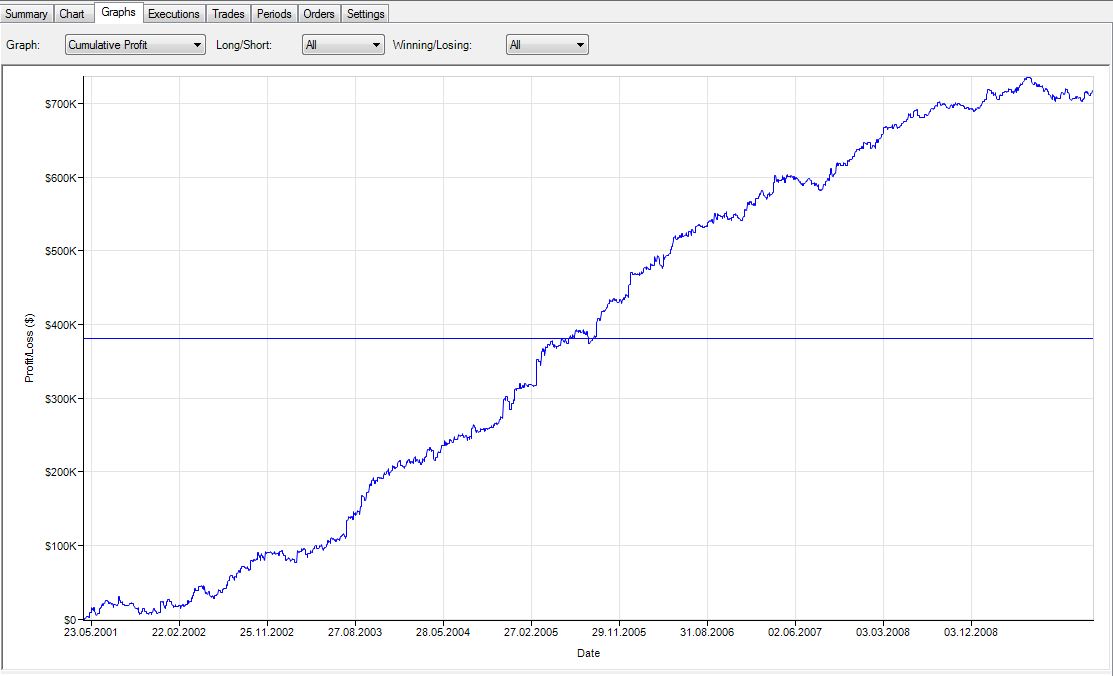Click the 29.11.2005 date label
The height and width of the screenshot is (676, 1113).
[x=619, y=632]
